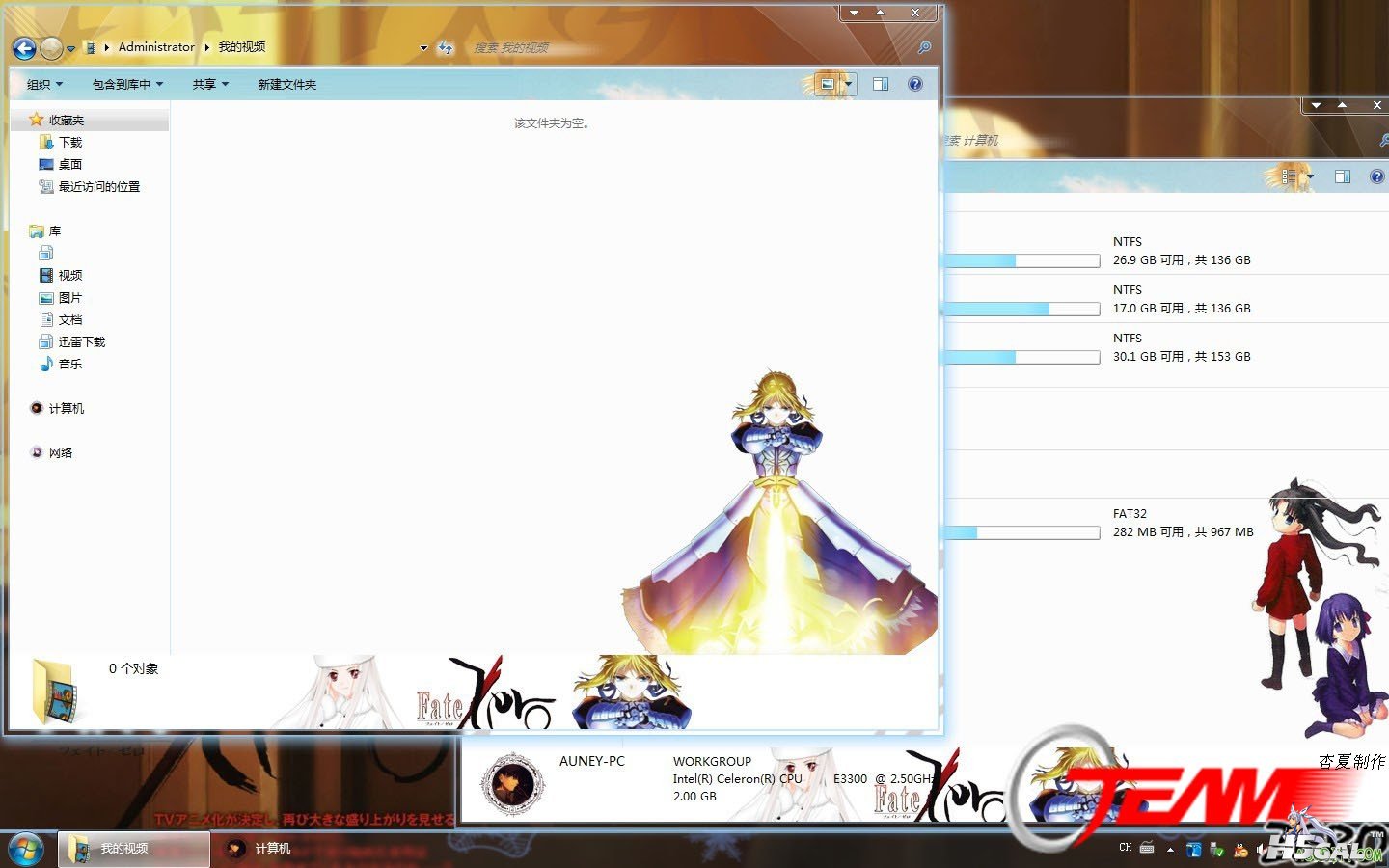Open the 组织 menu
Screen dimensions: 1389x868
[x=45, y=85]
